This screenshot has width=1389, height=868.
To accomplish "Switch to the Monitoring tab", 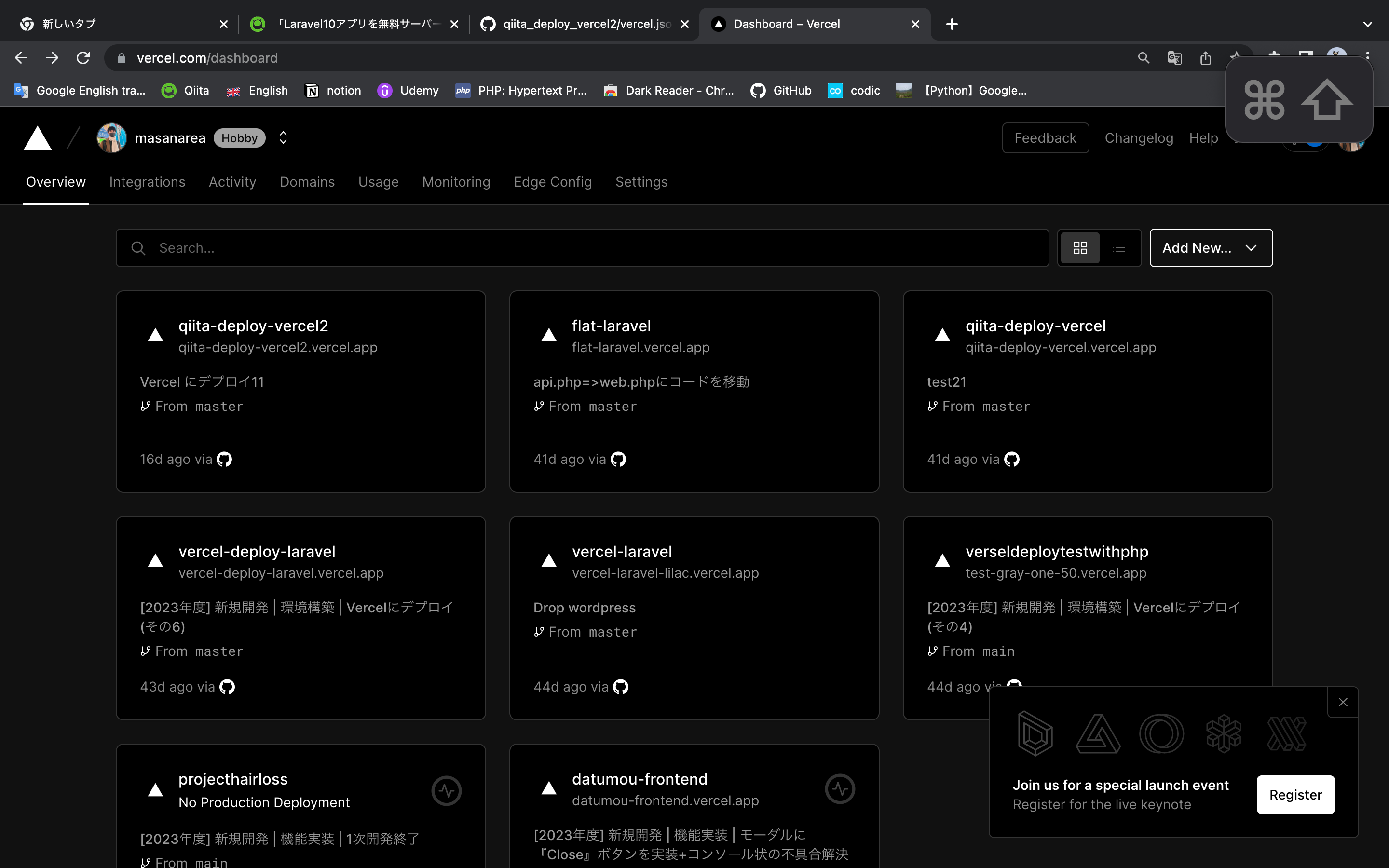I will pyautogui.click(x=456, y=182).
